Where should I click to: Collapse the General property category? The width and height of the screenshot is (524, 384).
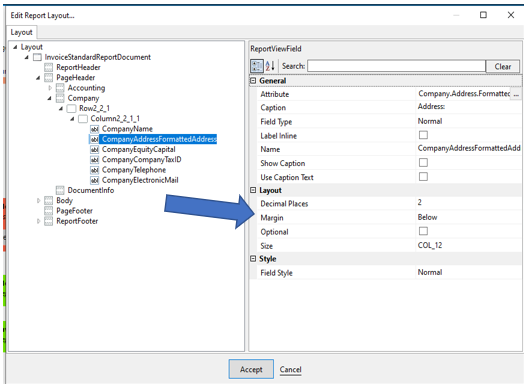point(253,81)
